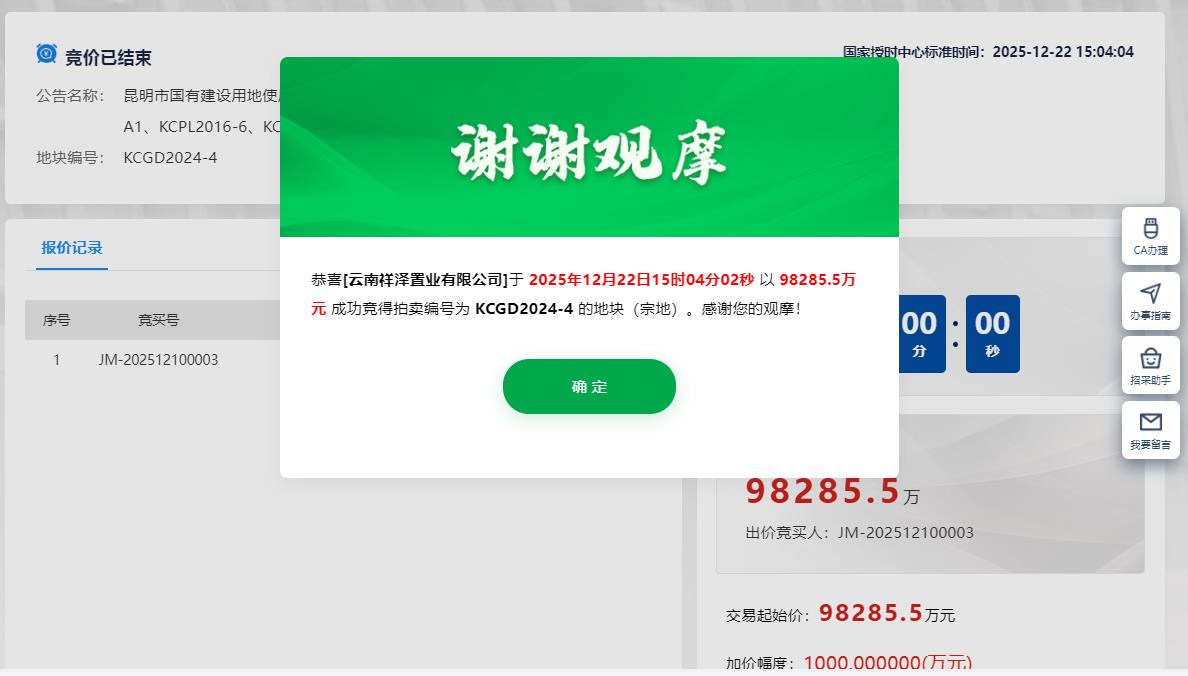Click the seconds 00 秒 countdown box

[x=993, y=333]
